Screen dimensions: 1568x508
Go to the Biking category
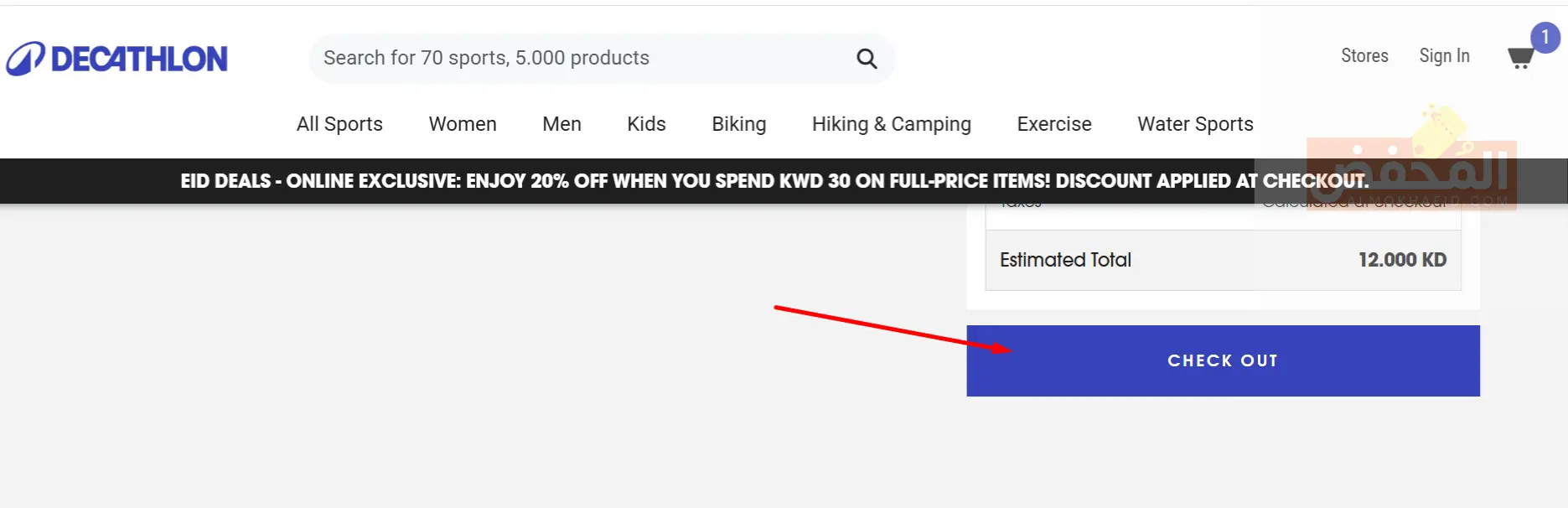click(738, 124)
